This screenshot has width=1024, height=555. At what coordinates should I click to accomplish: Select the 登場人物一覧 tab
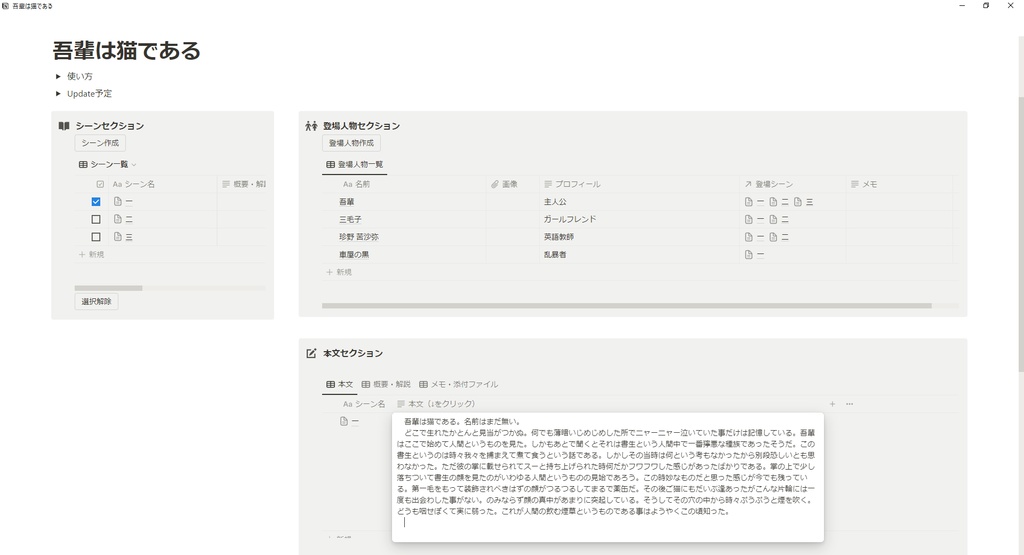pos(355,165)
